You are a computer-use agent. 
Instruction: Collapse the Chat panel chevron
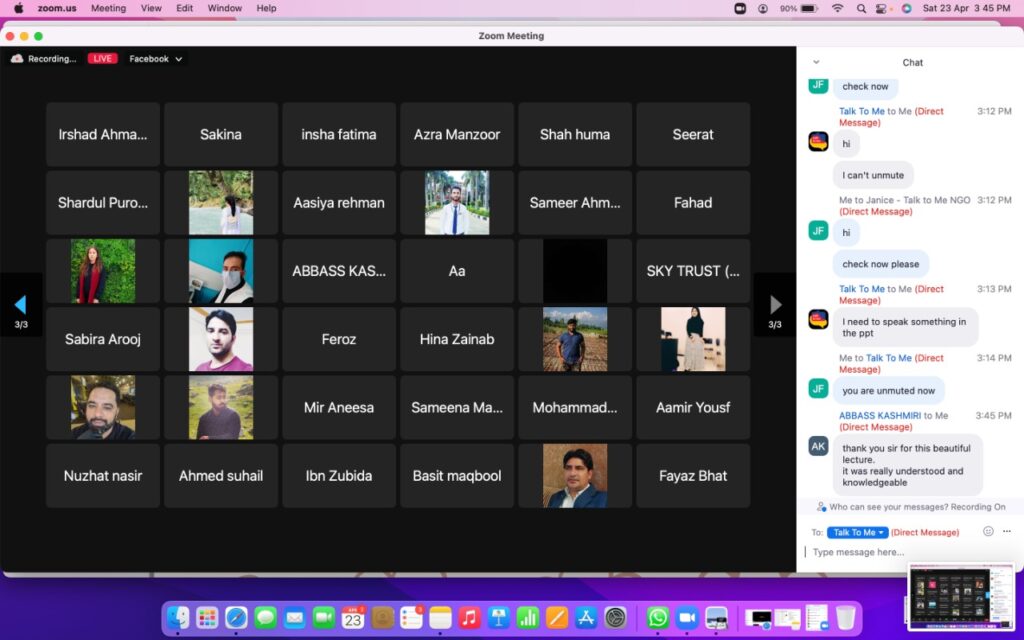[816, 62]
